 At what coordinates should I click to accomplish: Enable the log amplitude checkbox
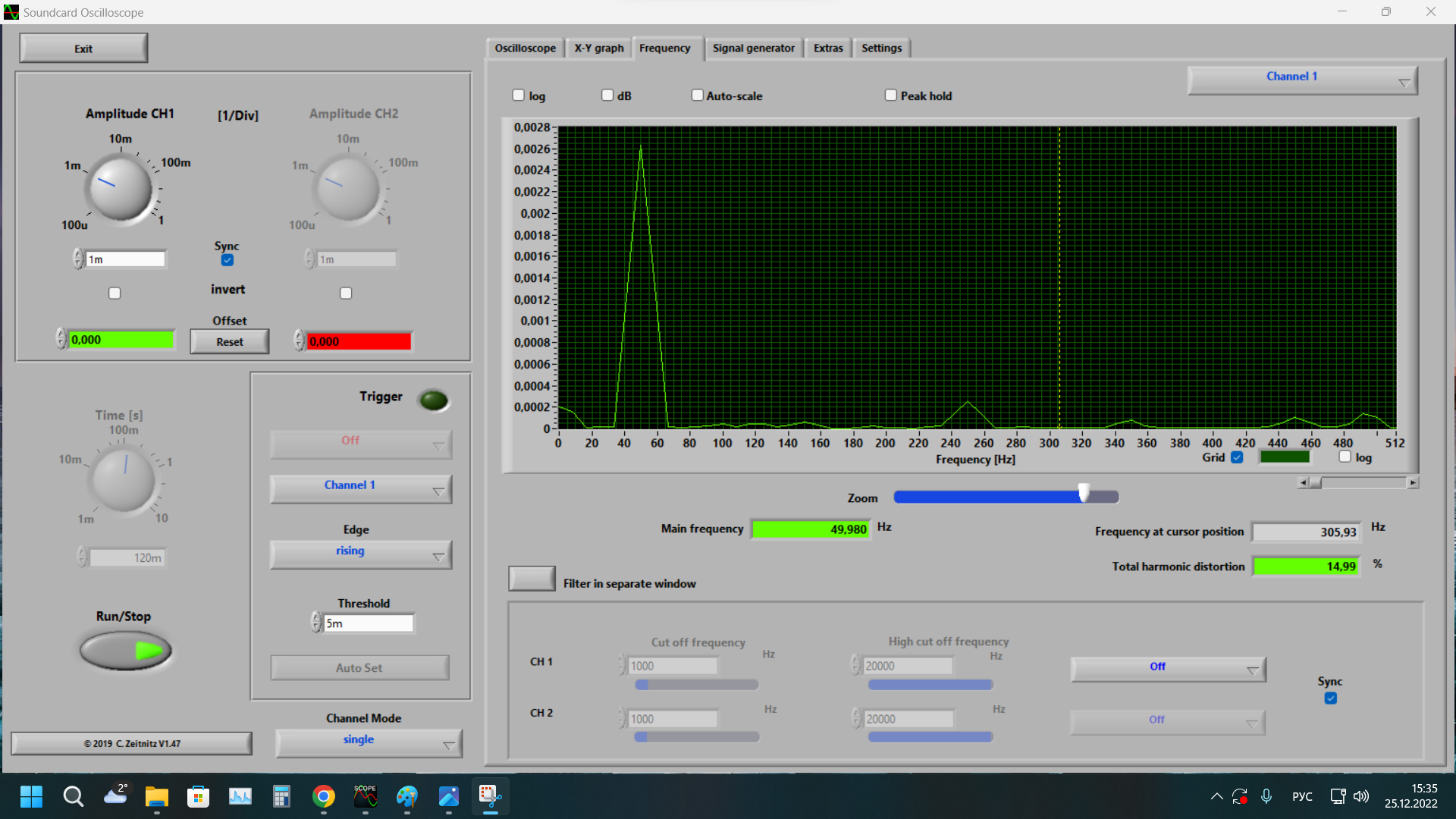pyautogui.click(x=519, y=95)
